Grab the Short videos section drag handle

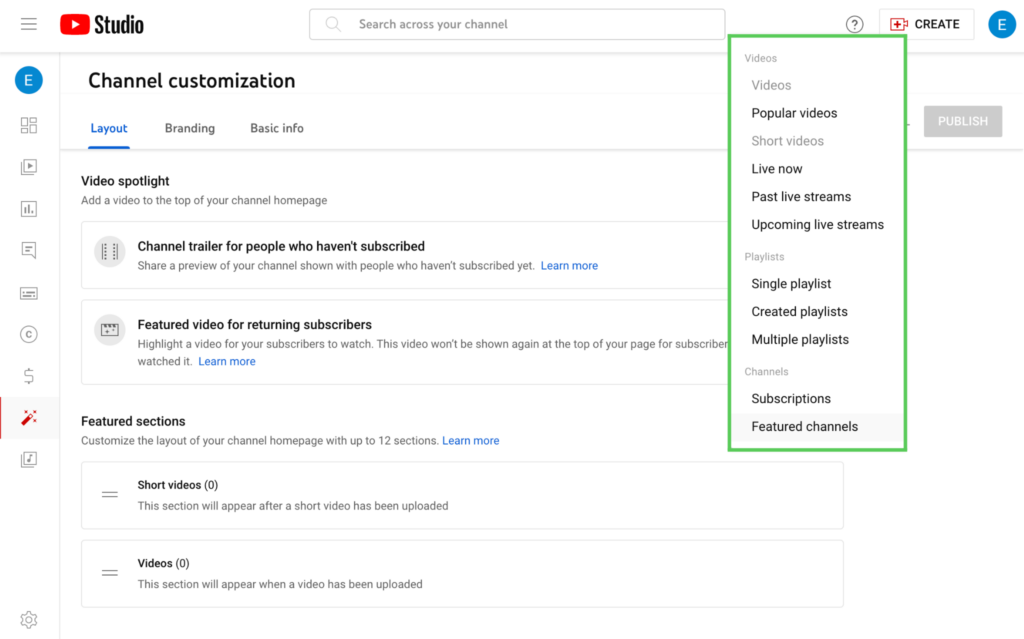tap(110, 495)
